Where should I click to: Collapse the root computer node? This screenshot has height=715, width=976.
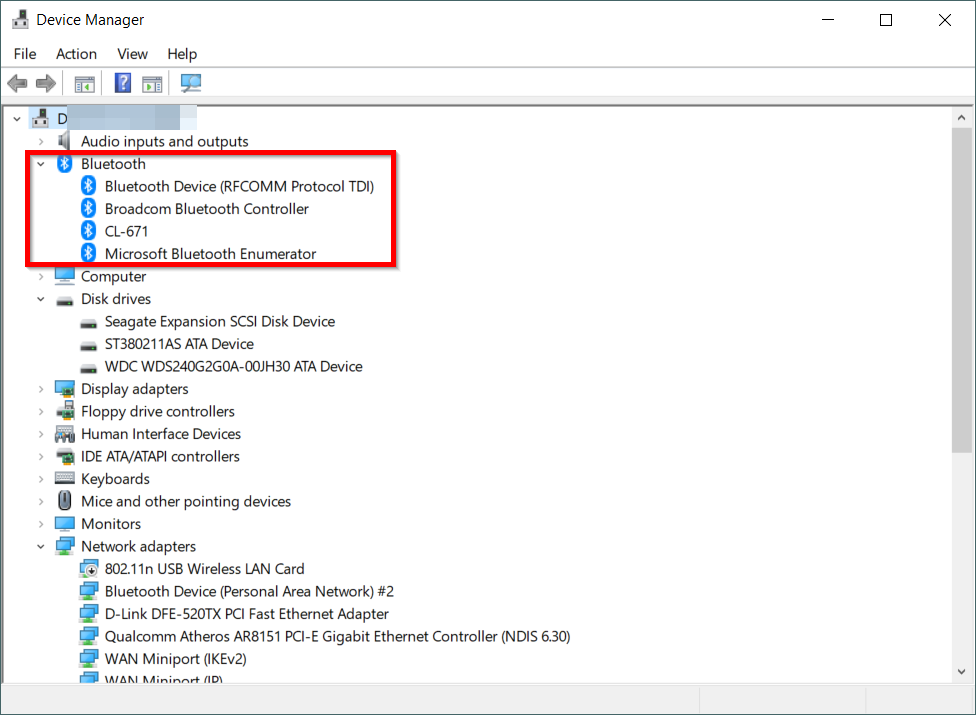tap(17, 118)
